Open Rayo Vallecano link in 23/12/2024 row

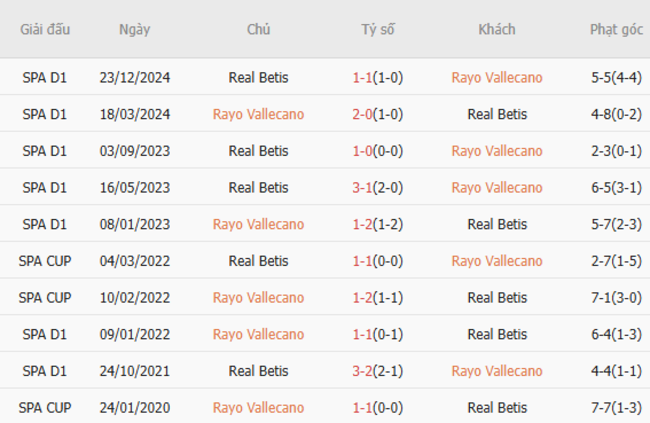pyautogui.click(x=497, y=77)
